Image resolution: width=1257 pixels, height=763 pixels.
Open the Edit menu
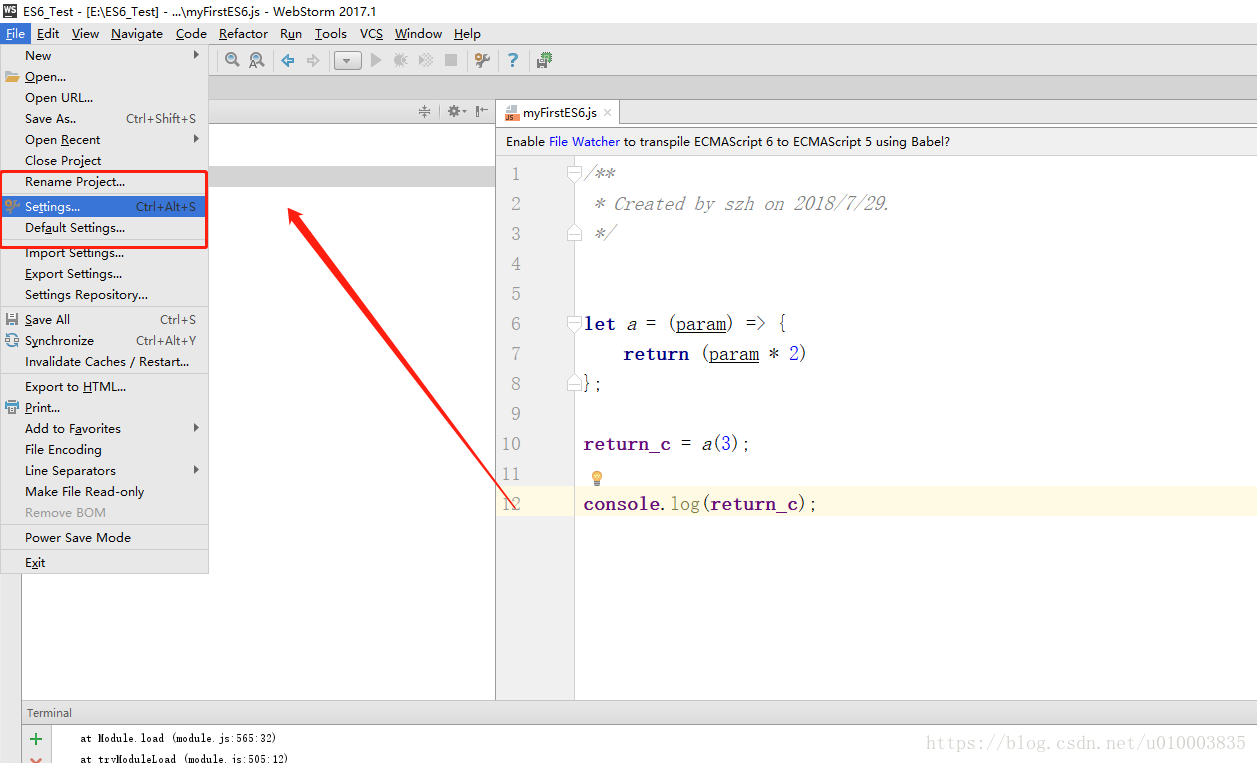[48, 33]
